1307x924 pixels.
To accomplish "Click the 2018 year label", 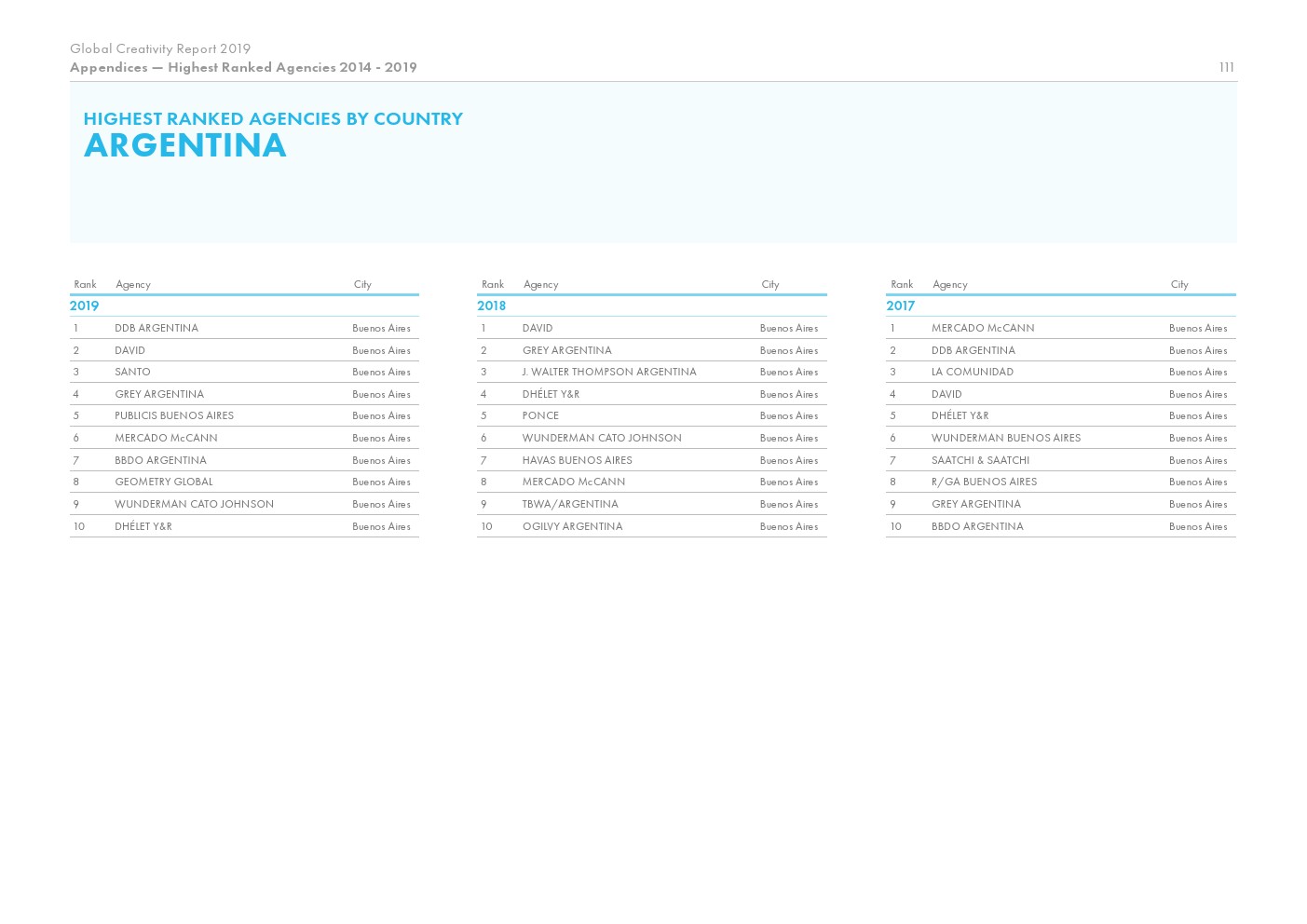I will click(491, 306).
